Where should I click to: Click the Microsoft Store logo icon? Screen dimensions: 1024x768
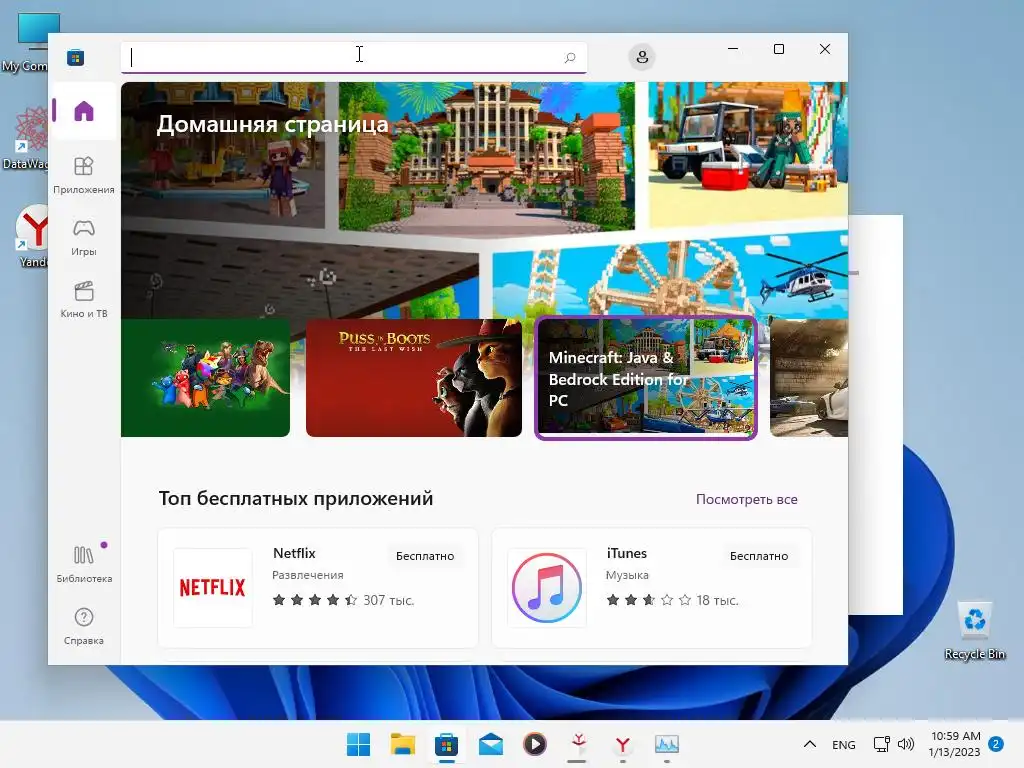76,57
